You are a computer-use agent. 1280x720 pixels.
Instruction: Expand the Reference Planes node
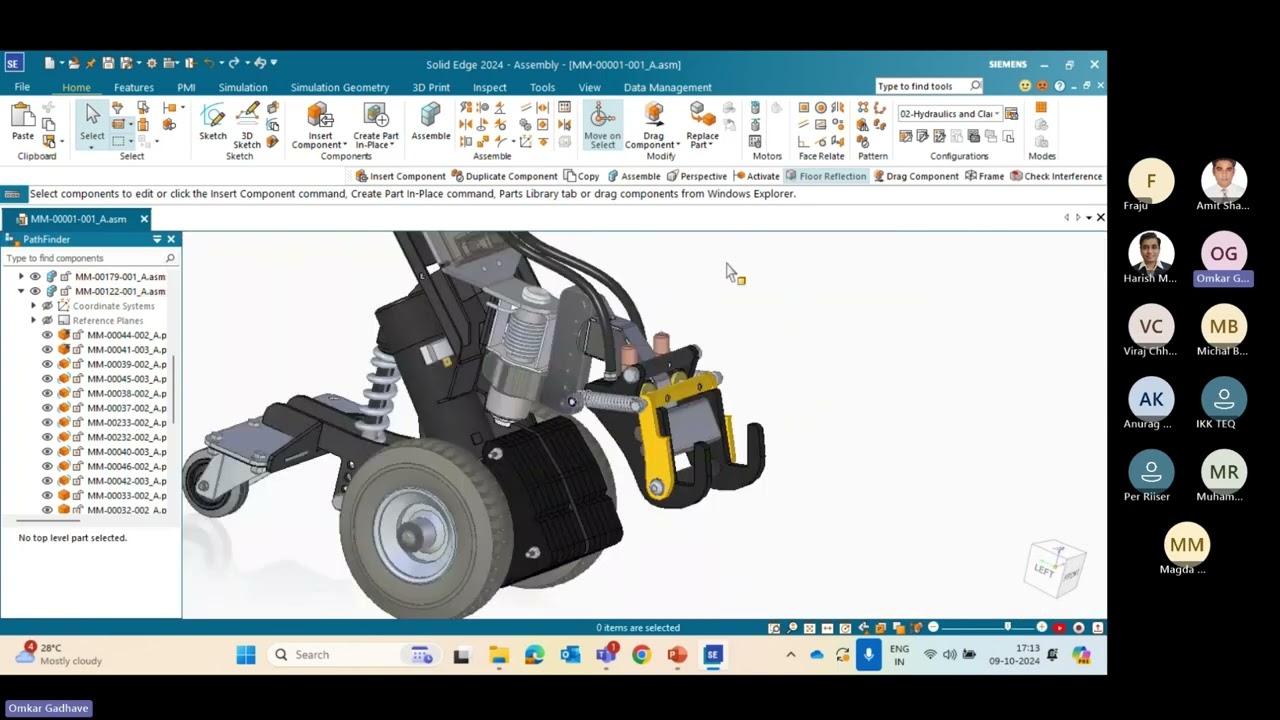[x=33, y=321]
